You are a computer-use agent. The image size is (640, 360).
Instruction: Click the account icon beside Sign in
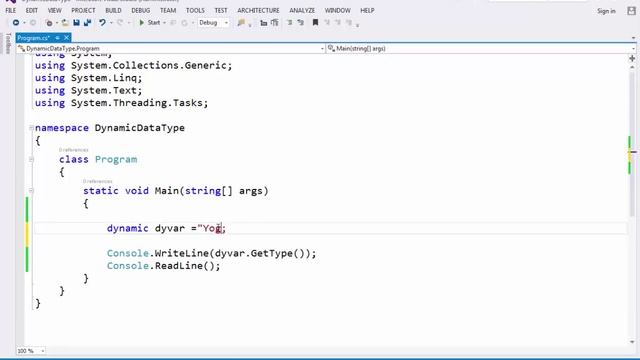(631, 11)
